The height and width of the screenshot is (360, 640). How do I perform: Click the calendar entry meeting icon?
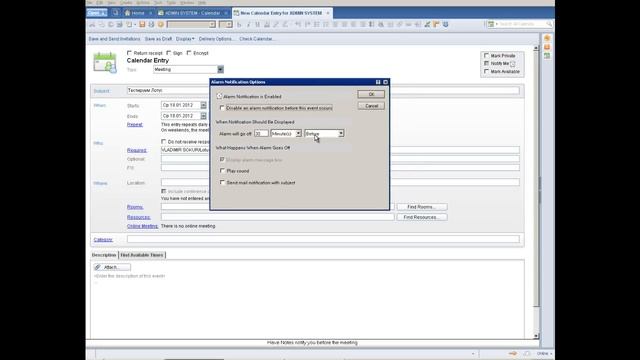105,62
